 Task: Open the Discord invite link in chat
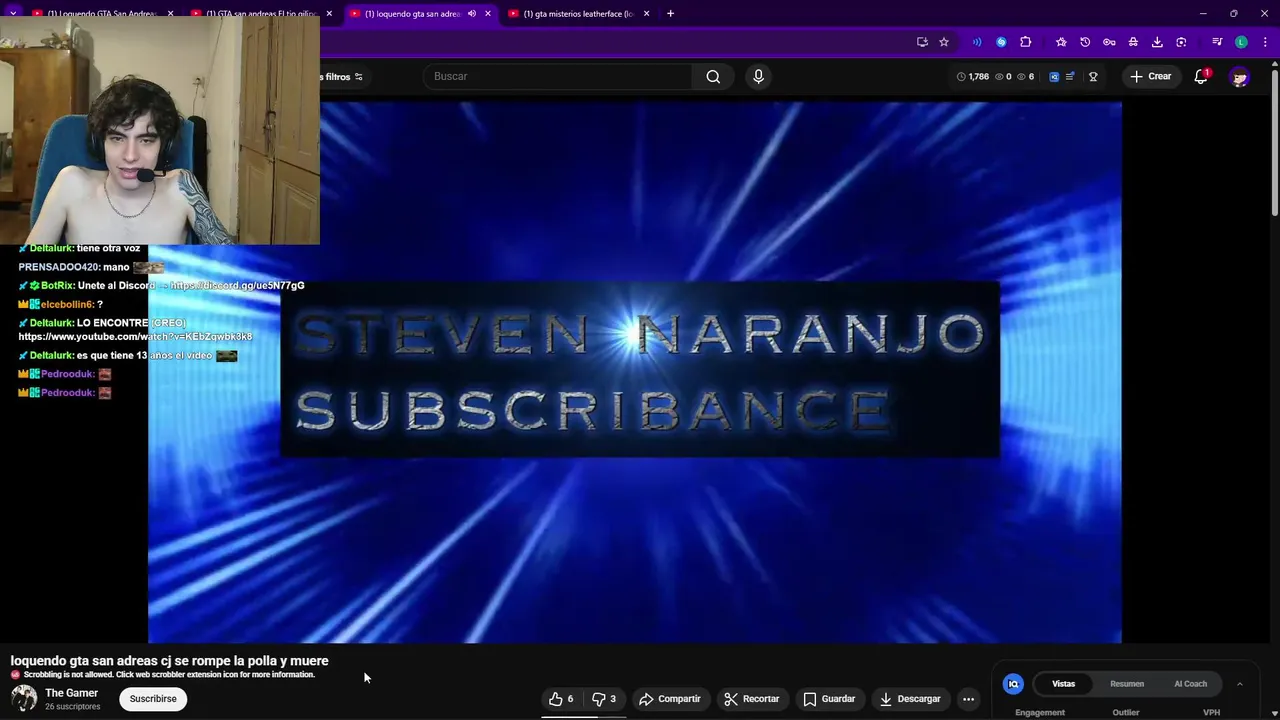237,286
